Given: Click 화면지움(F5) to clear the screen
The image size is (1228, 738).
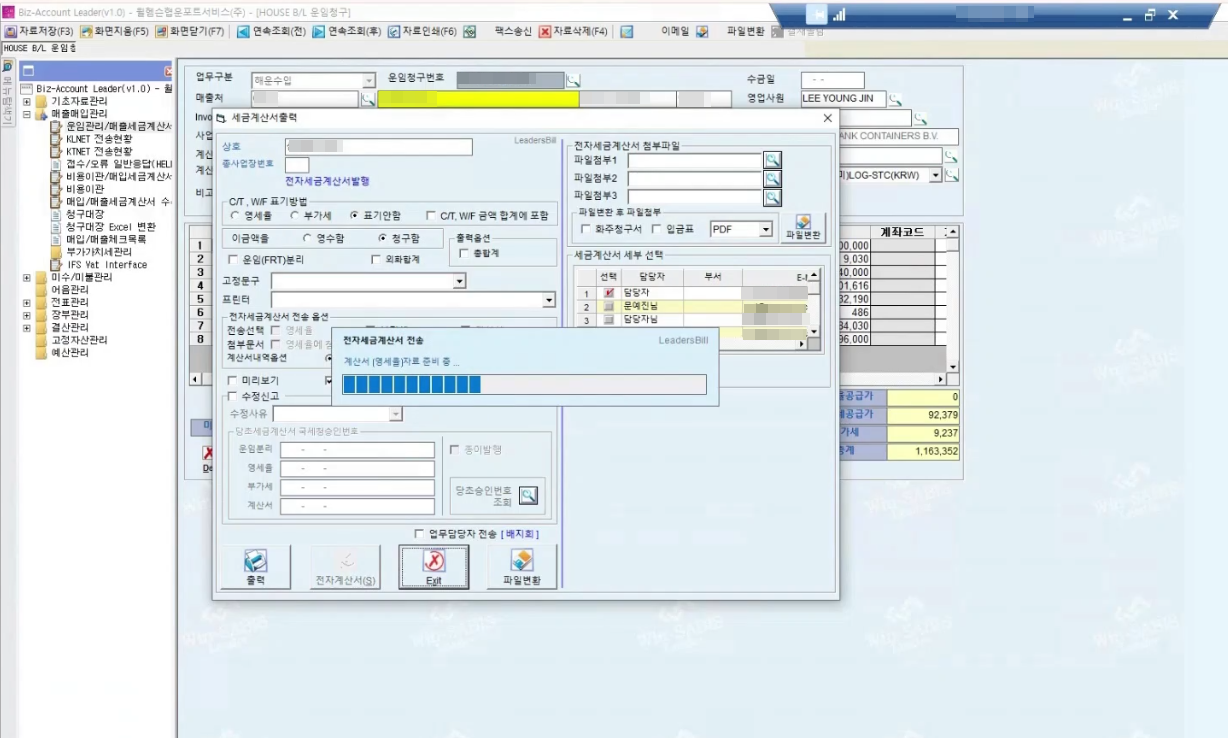Looking at the screenshot, I should (x=113, y=31).
